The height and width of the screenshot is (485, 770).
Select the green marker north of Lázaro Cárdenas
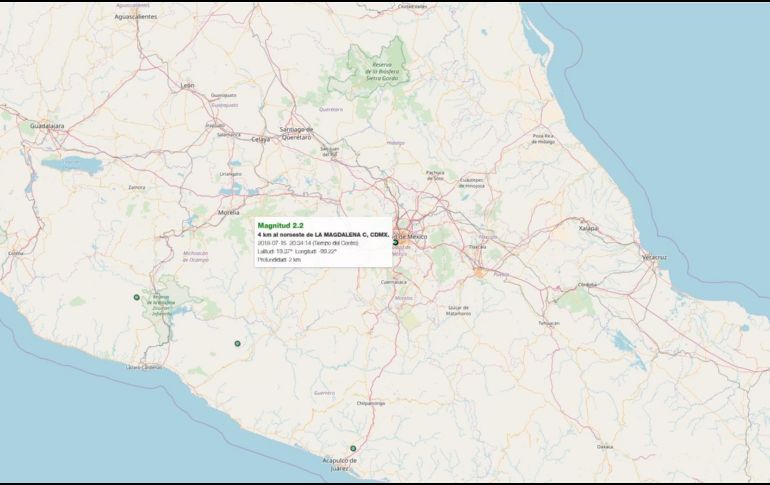tap(137, 297)
